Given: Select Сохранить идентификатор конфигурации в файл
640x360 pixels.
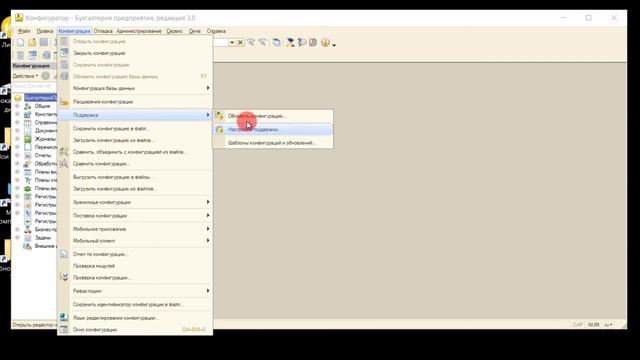Looking at the screenshot, I should pyautogui.click(x=135, y=304).
